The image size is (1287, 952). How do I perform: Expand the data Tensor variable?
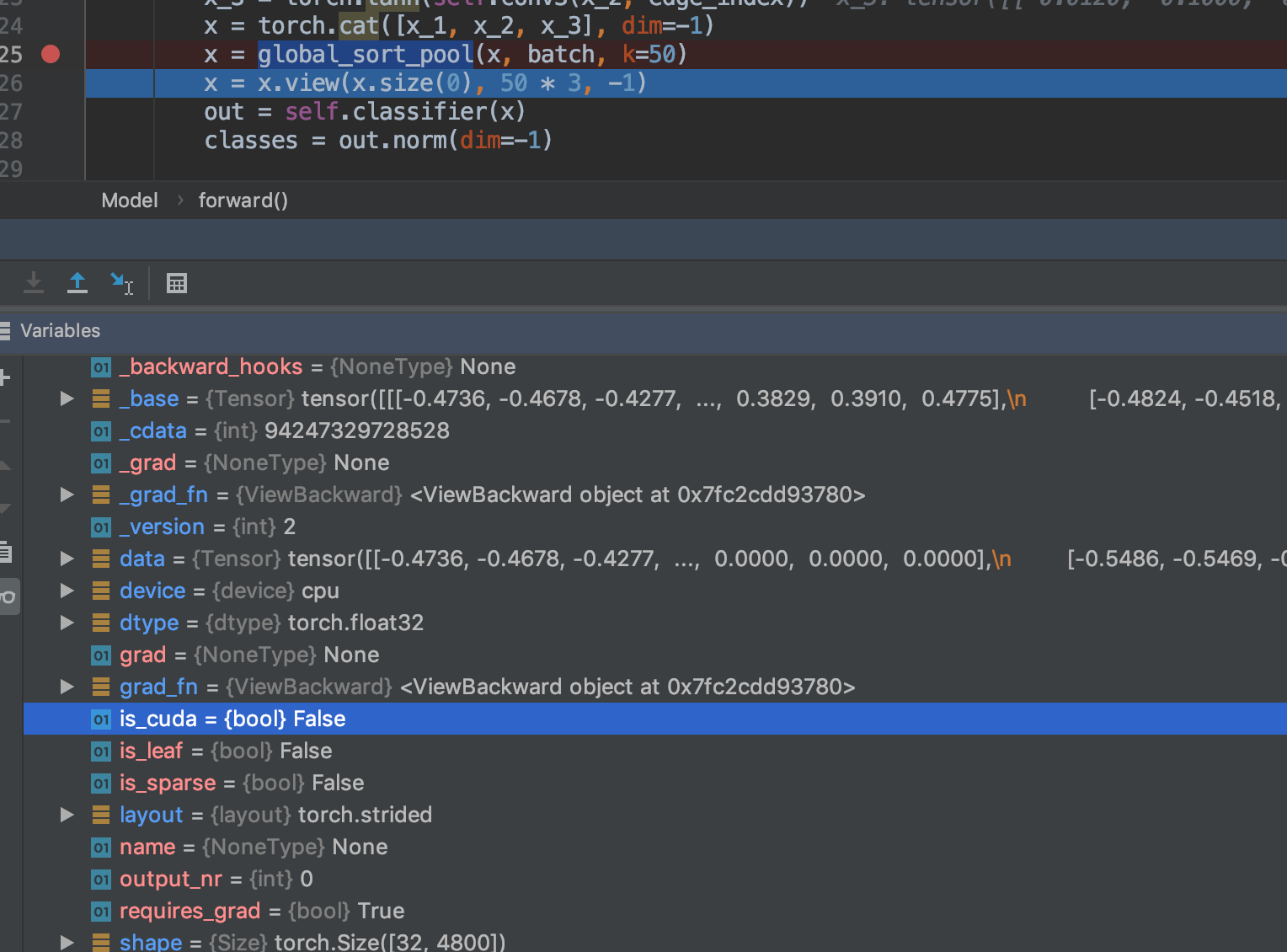67,559
